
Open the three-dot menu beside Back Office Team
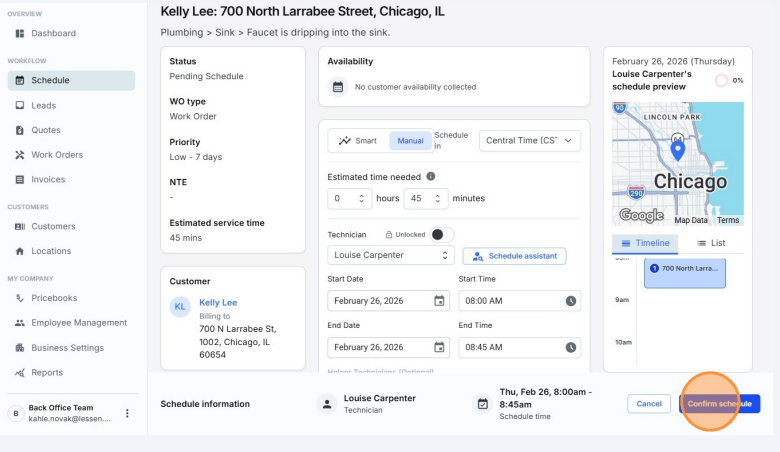tap(127, 413)
